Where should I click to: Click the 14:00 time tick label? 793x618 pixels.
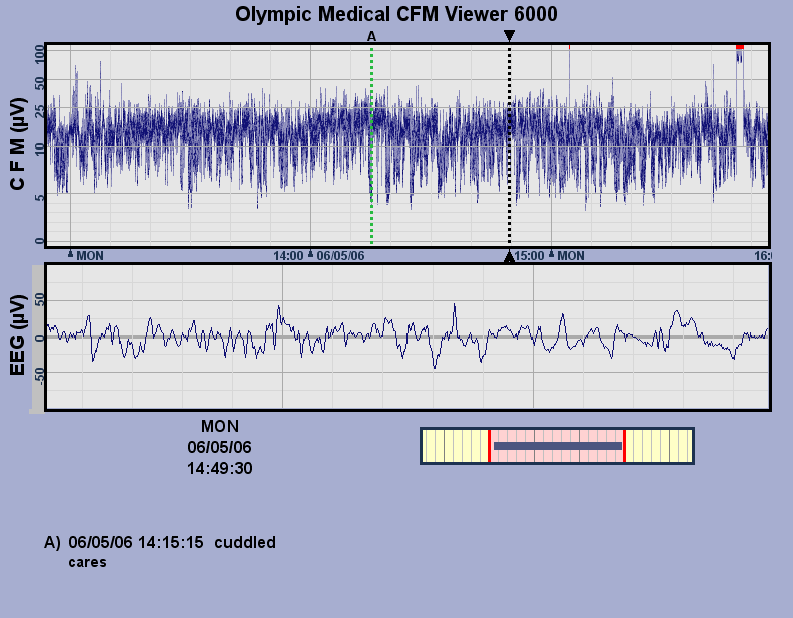[x=288, y=255]
